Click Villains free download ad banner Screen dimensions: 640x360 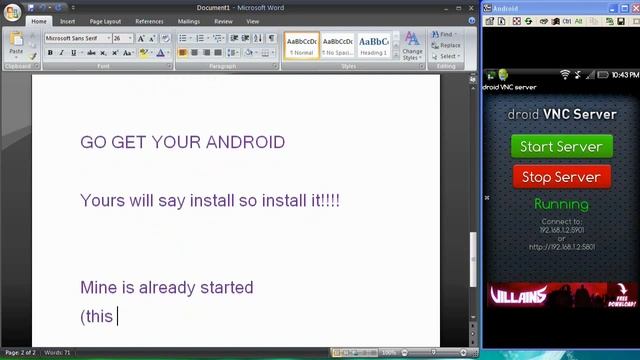pyautogui.click(x=562, y=295)
